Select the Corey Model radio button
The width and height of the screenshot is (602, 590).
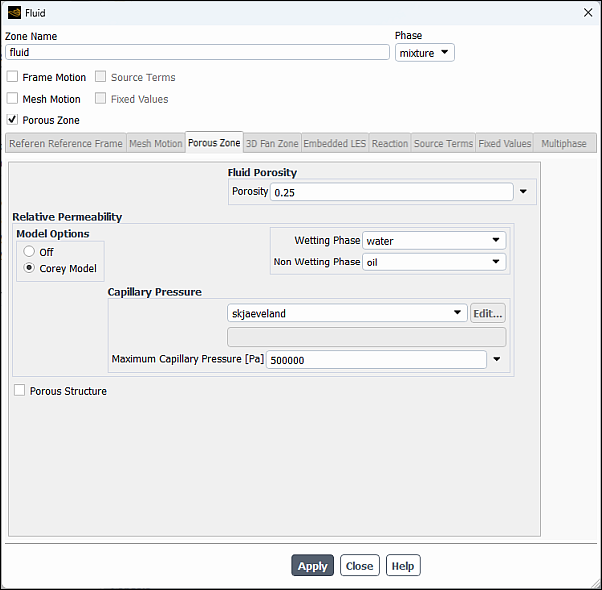pyautogui.click(x=29, y=268)
